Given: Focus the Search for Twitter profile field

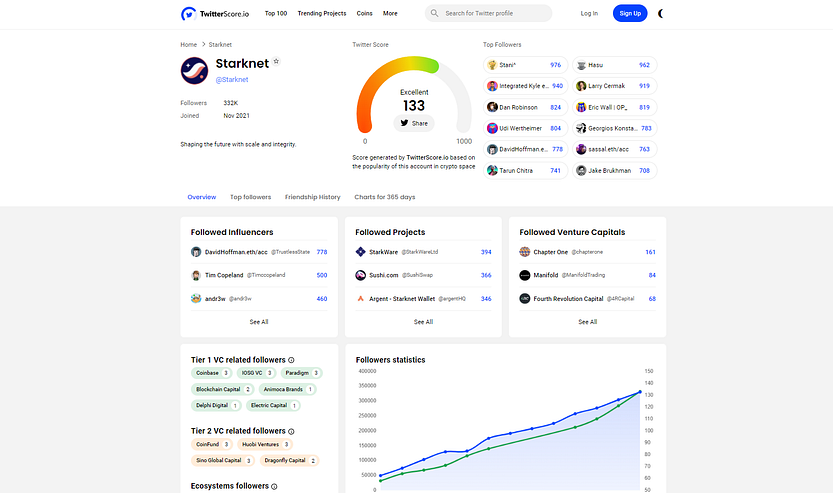Looking at the screenshot, I should [x=488, y=13].
